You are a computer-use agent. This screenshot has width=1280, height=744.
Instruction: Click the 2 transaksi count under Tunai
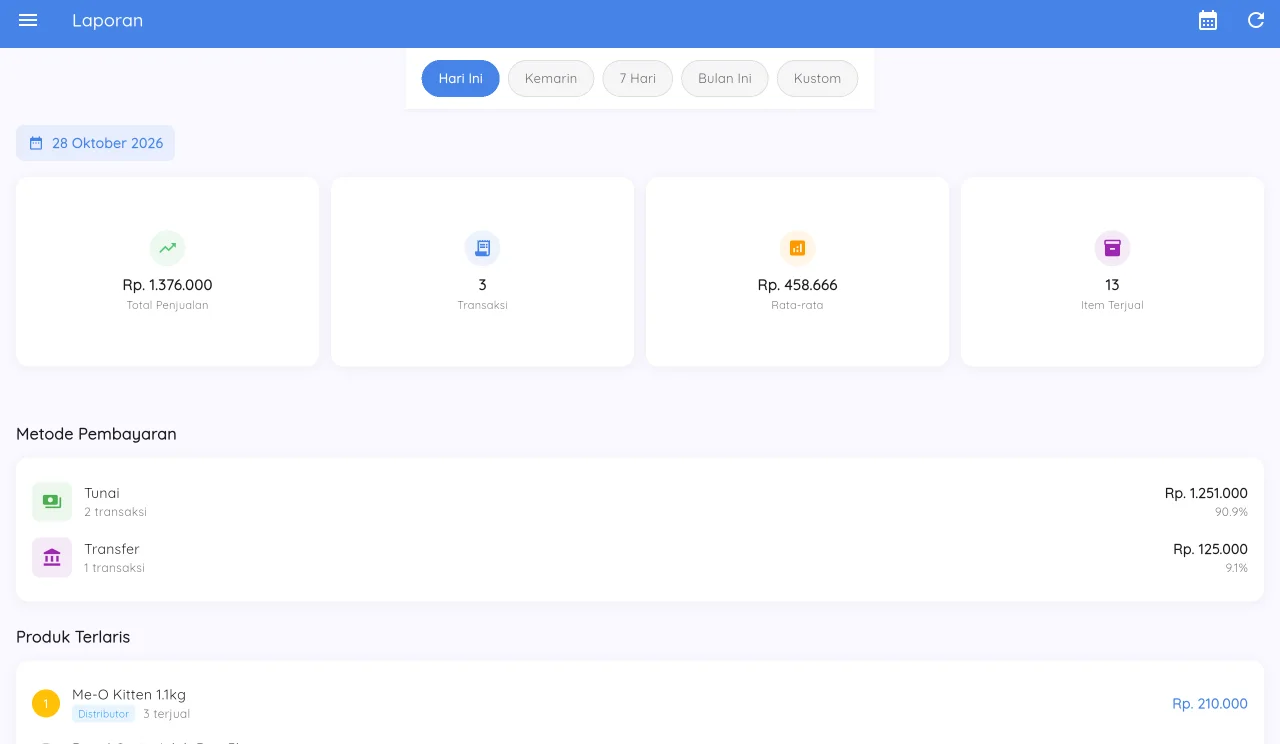[x=115, y=512]
